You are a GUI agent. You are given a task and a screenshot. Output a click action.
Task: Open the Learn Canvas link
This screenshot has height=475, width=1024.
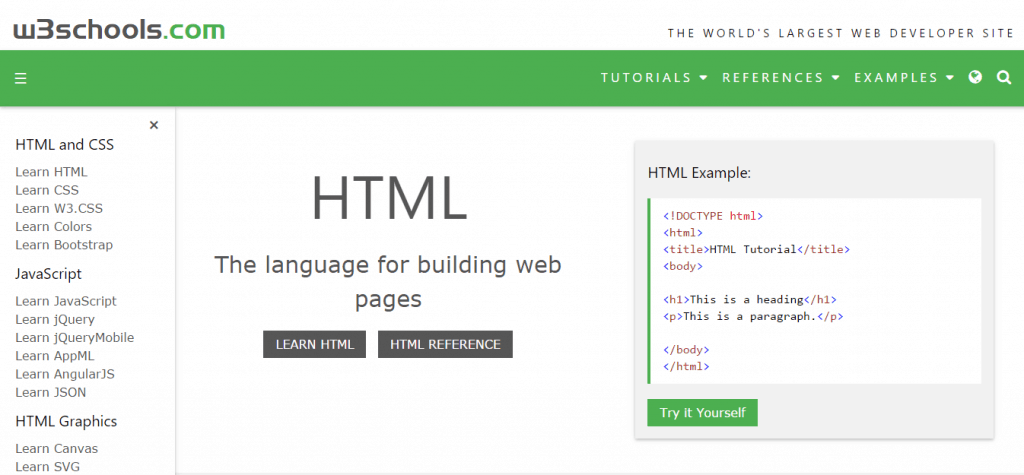(56, 449)
